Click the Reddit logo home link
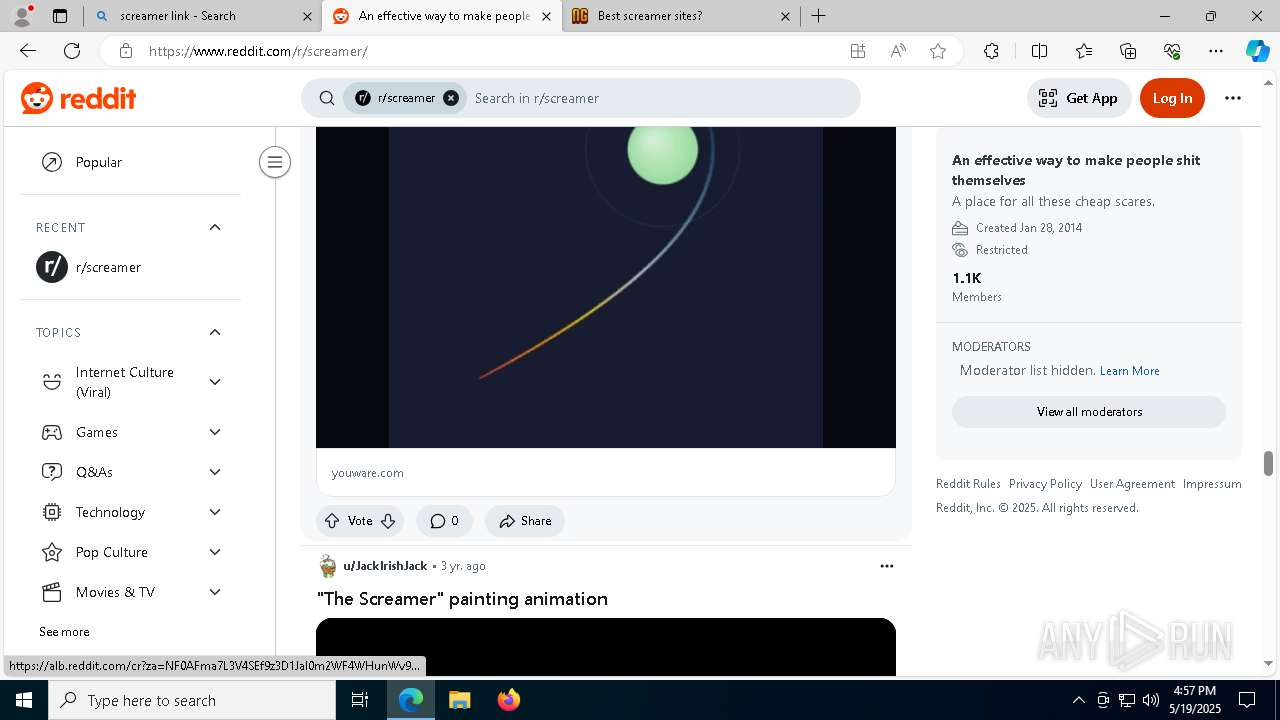 pyautogui.click(x=78, y=98)
